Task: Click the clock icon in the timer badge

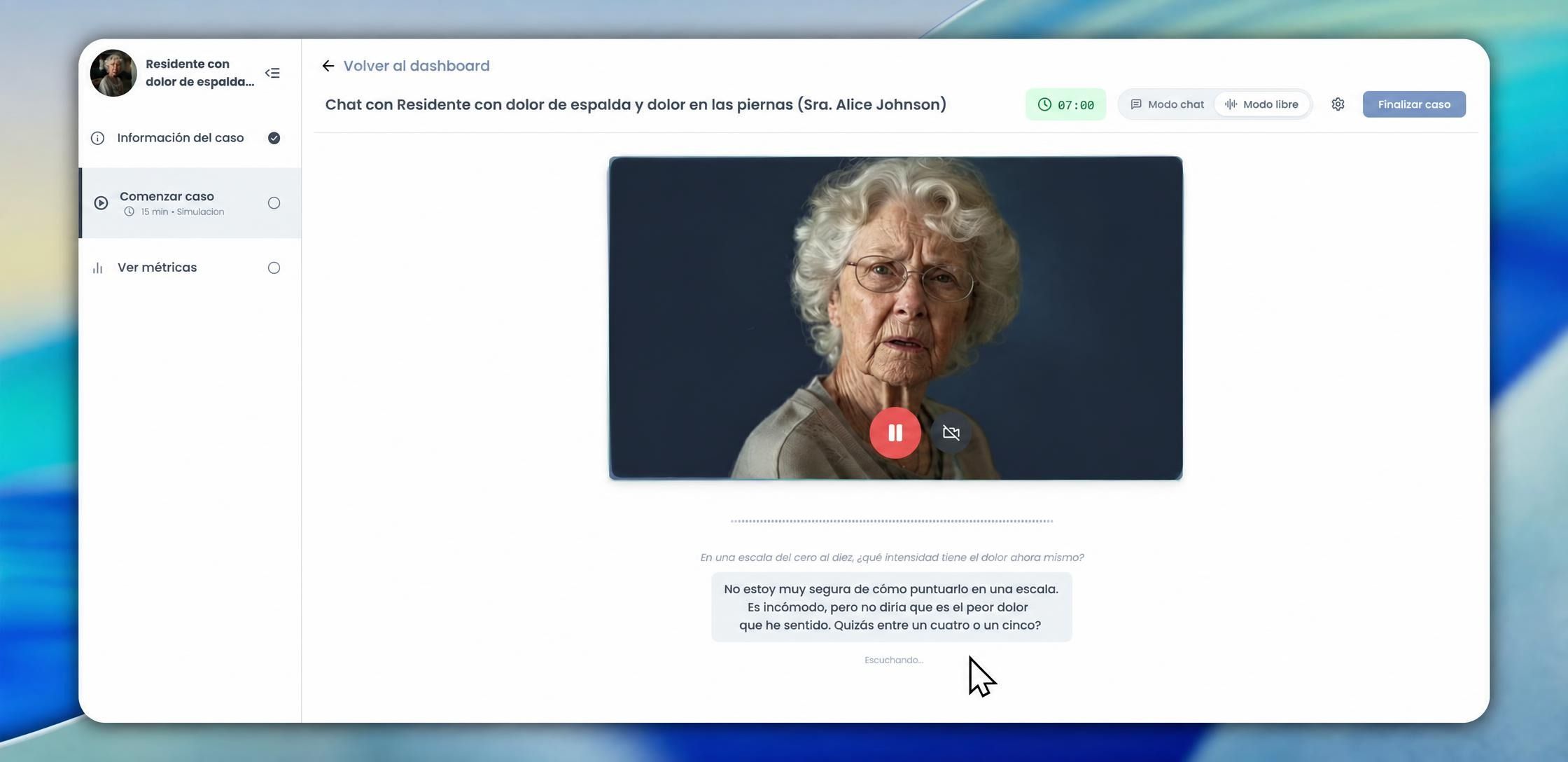Action: 1044,104
